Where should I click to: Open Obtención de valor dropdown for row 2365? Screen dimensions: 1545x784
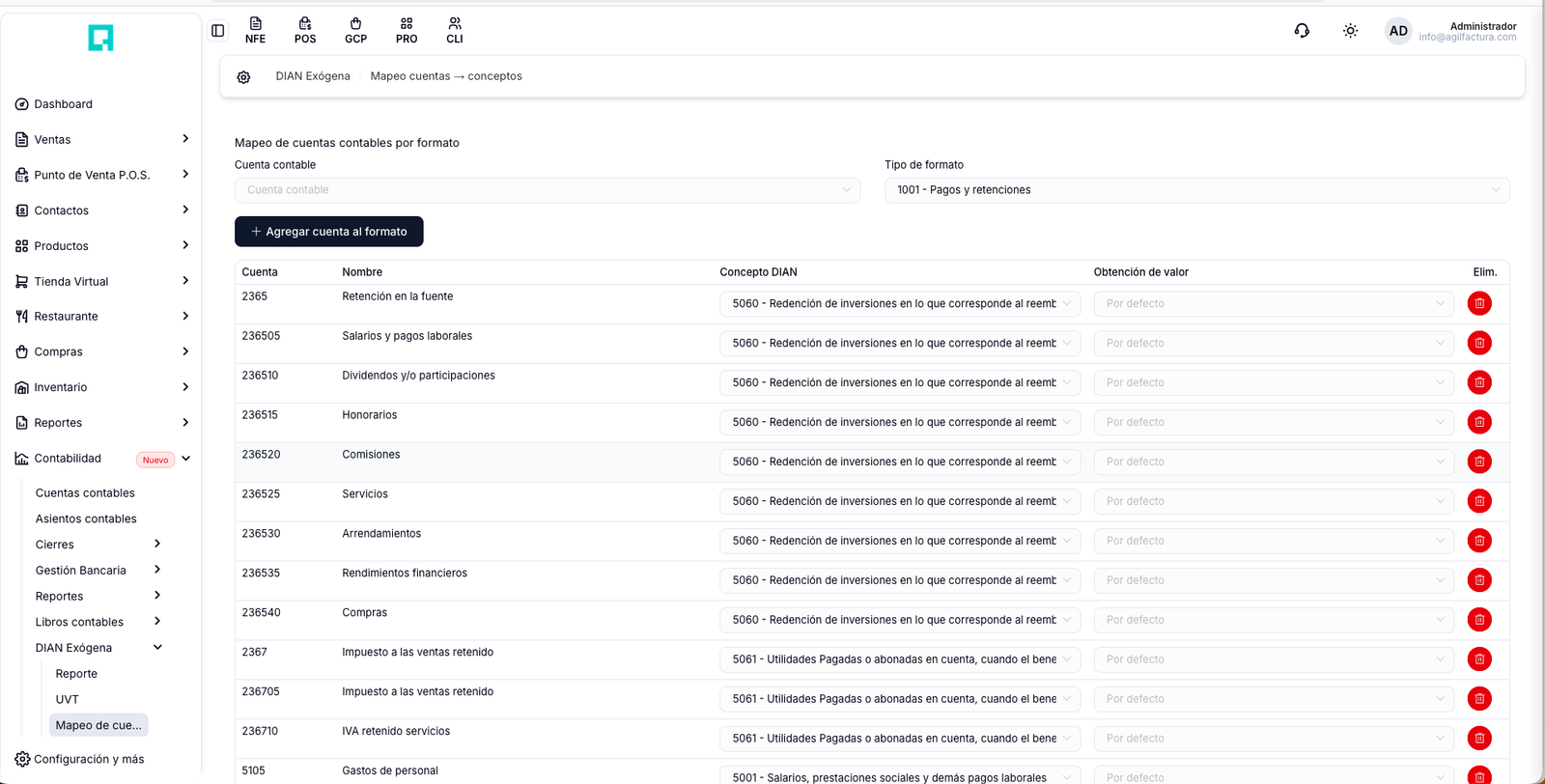(1274, 303)
